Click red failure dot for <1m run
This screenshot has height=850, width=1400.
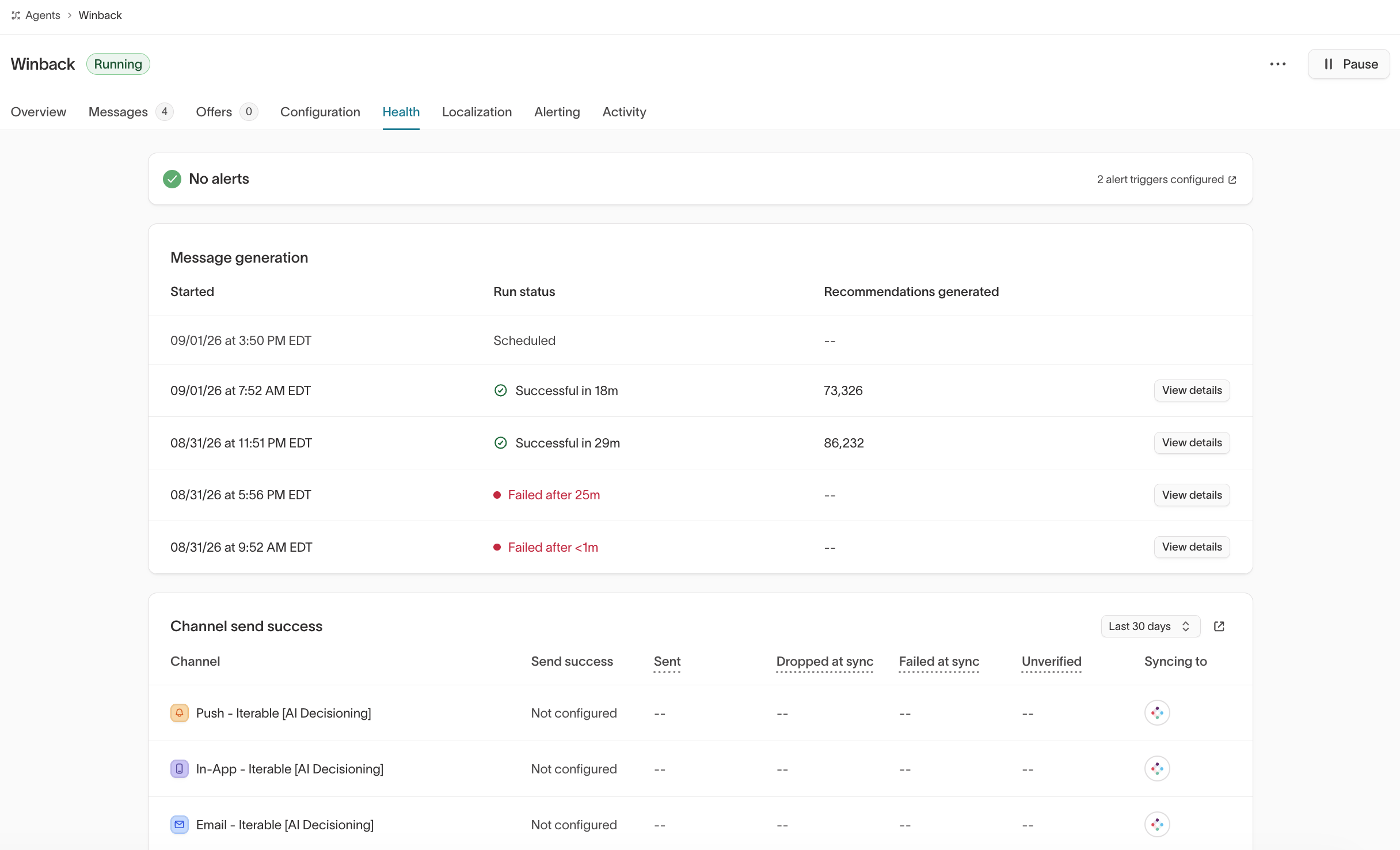[497, 547]
